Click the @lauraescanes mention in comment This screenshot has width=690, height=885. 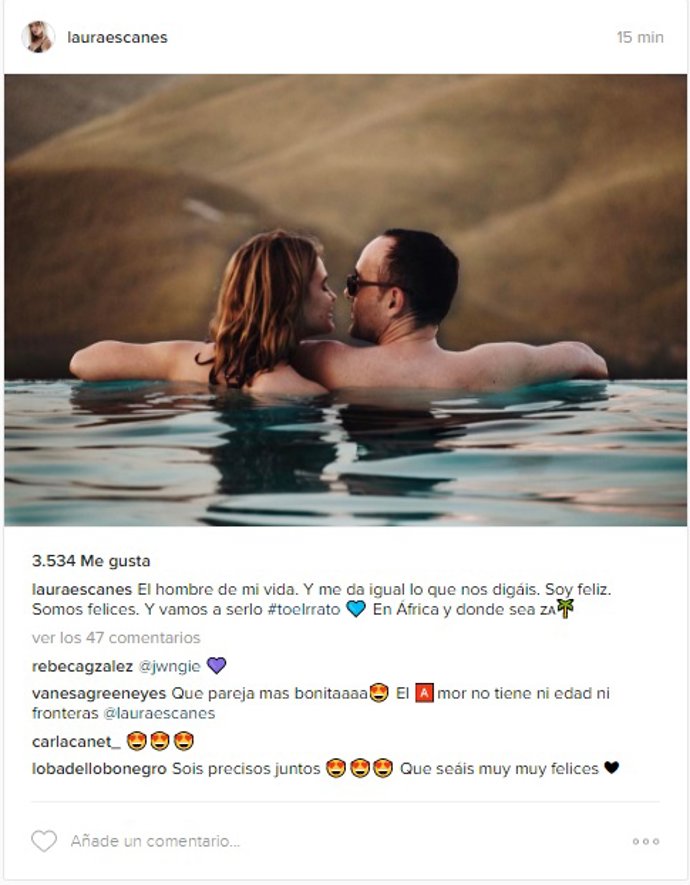click(159, 713)
